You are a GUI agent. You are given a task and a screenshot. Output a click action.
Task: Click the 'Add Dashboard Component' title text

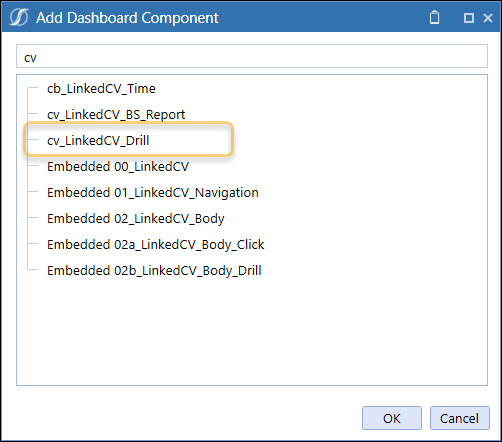coord(127,18)
